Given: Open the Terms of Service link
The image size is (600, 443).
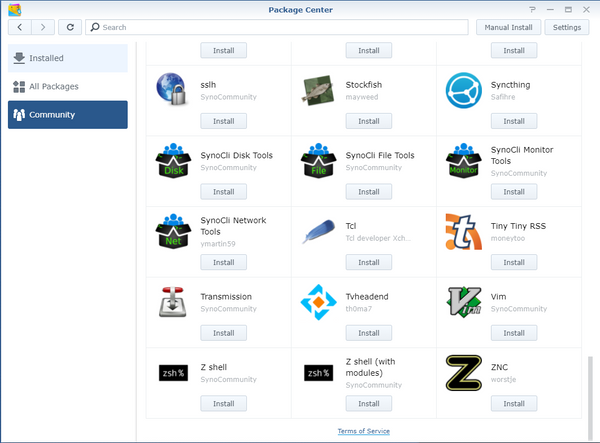Looking at the screenshot, I should [x=364, y=430].
